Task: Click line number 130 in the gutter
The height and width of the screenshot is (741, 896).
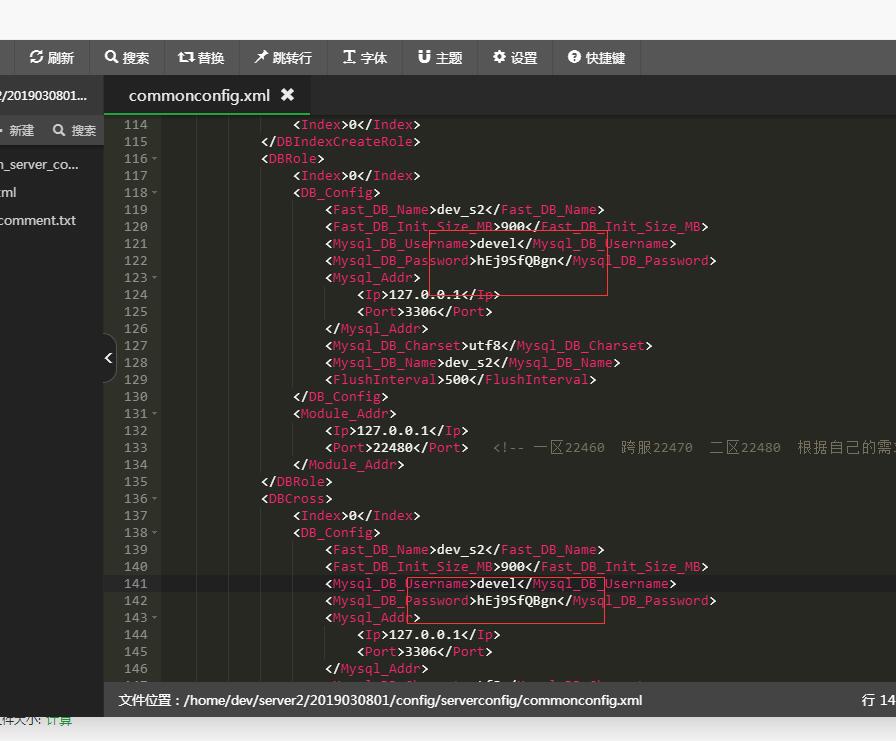Action: (x=135, y=397)
